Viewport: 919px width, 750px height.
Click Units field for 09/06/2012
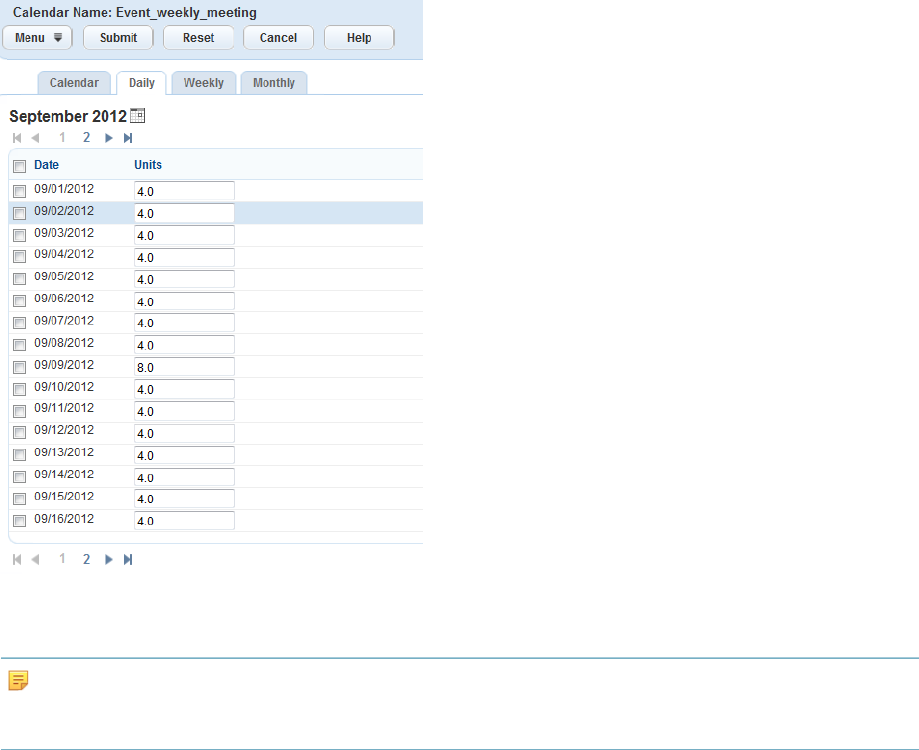pos(184,301)
